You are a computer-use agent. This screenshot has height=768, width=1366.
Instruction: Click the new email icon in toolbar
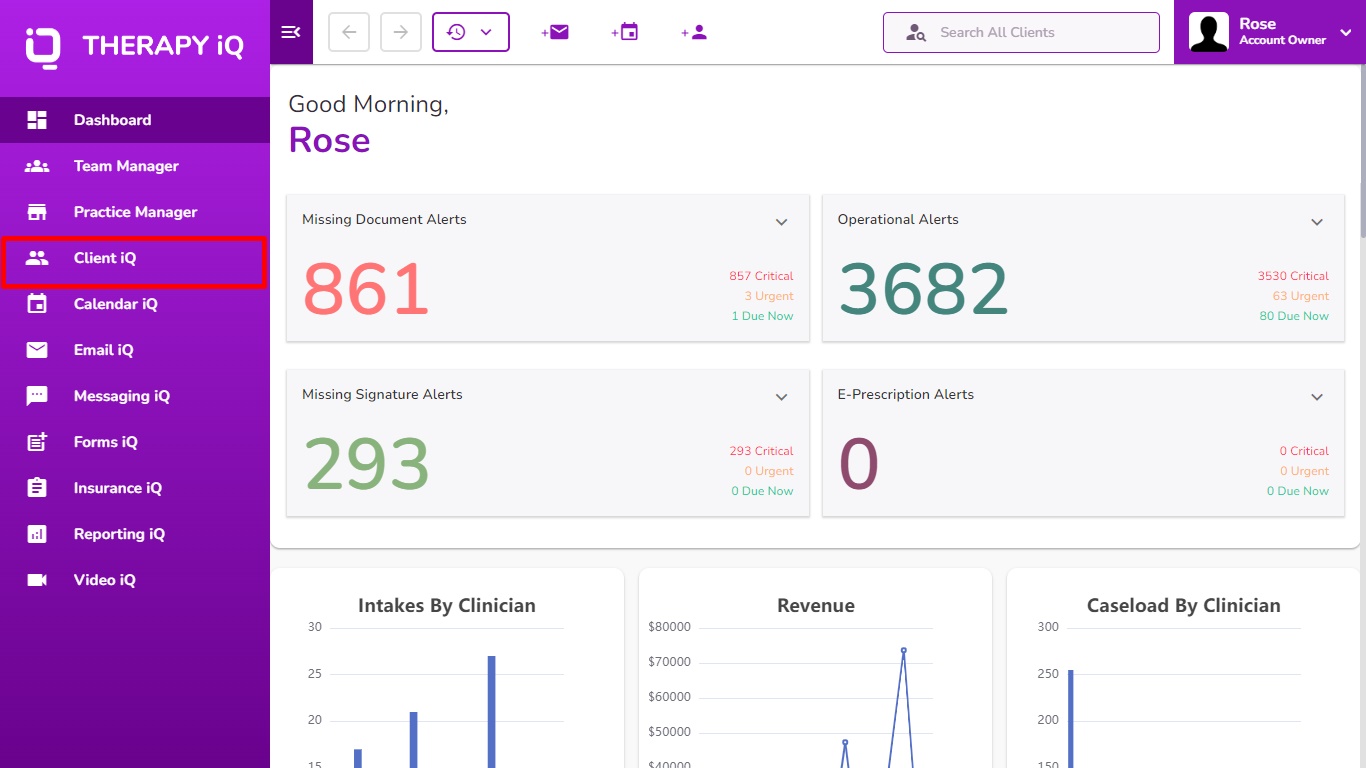[x=555, y=32]
